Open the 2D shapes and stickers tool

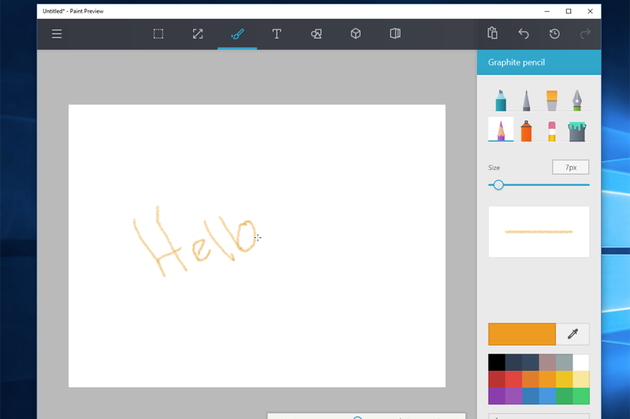tap(316, 34)
